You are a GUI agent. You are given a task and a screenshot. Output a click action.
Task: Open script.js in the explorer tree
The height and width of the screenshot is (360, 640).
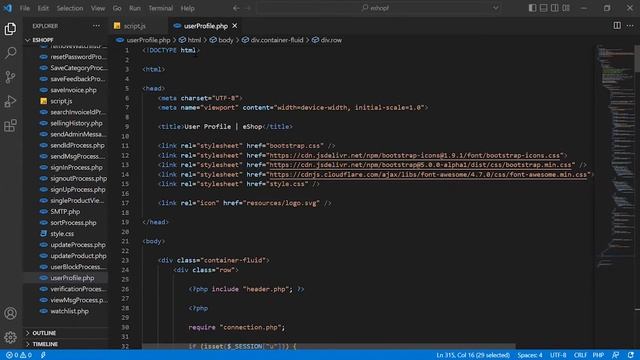click(x=61, y=101)
